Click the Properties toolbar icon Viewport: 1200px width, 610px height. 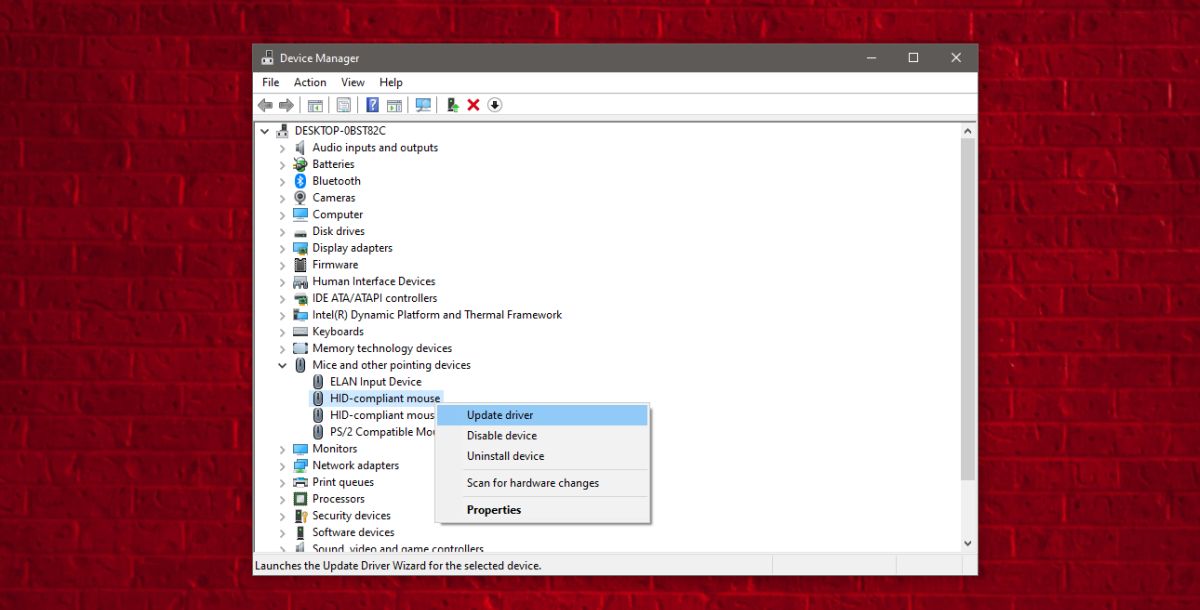[x=343, y=104]
